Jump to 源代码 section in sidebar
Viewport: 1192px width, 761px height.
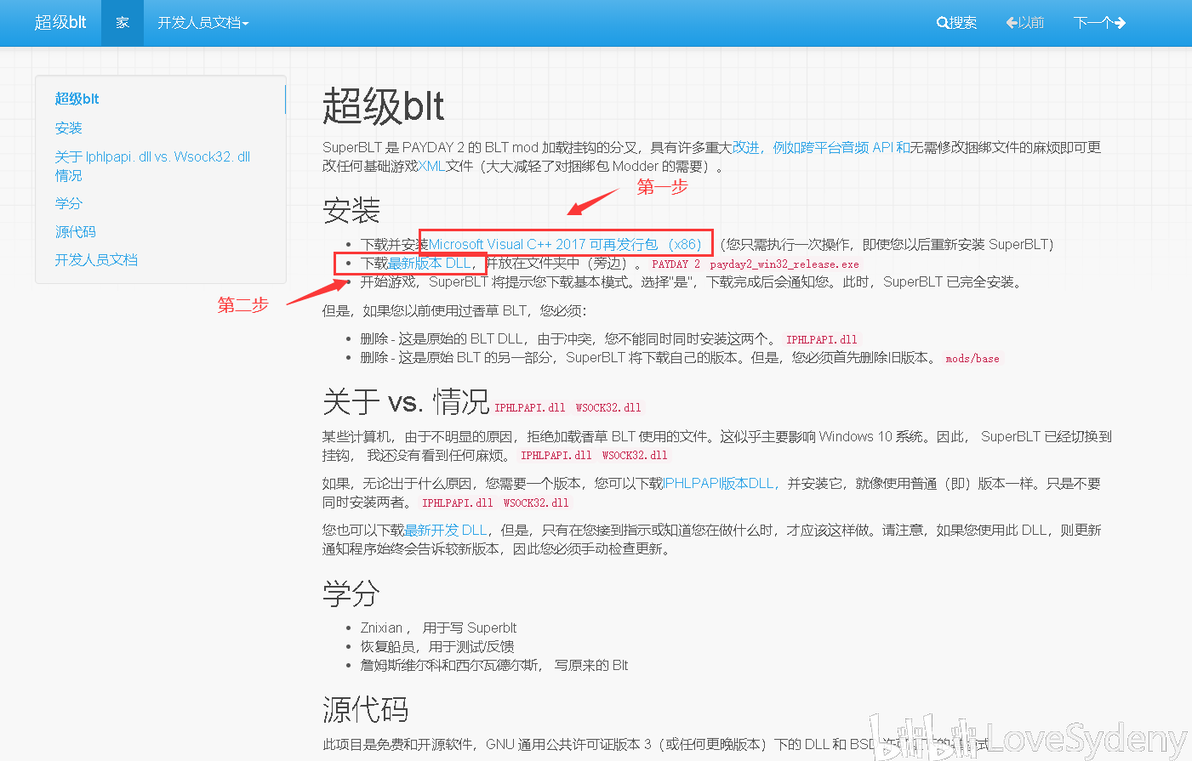click(75, 231)
